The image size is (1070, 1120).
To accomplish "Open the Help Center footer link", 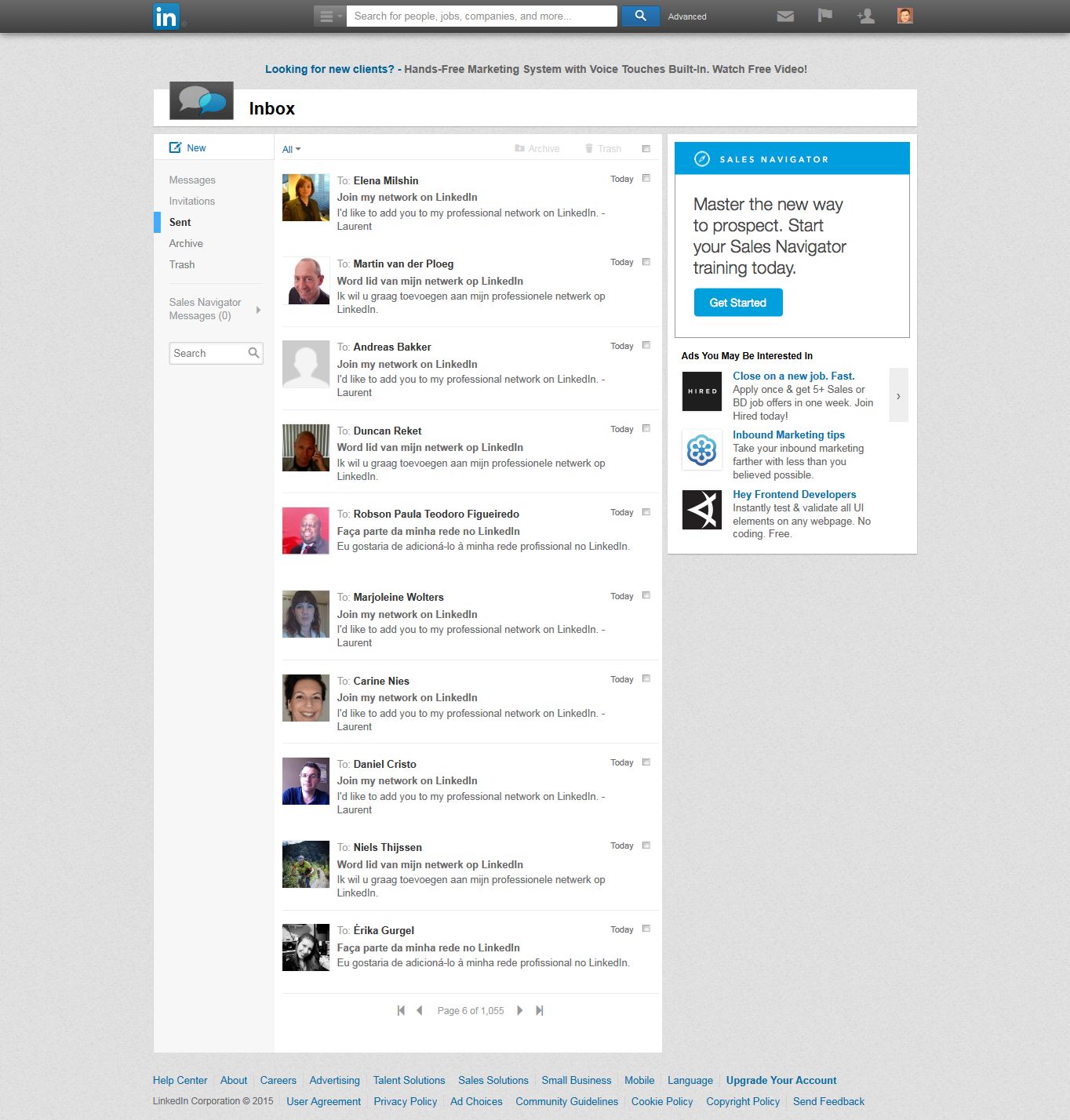I will coord(180,1080).
